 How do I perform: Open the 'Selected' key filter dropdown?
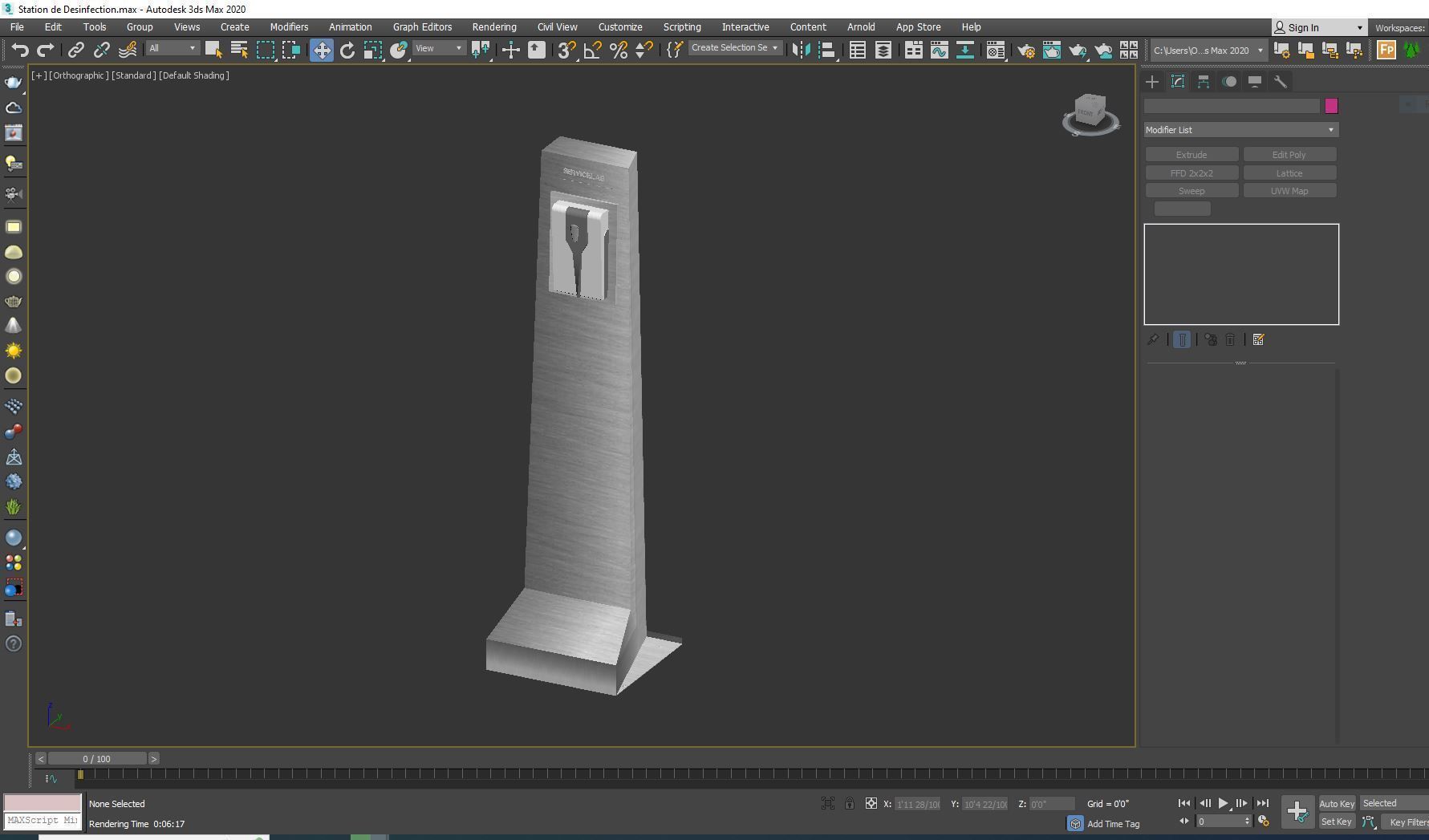[x=1394, y=803]
